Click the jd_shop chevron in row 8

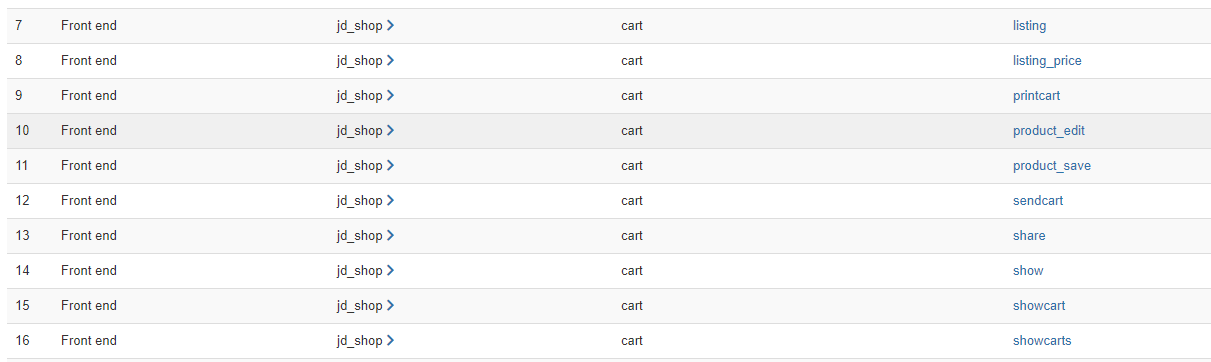(x=390, y=61)
